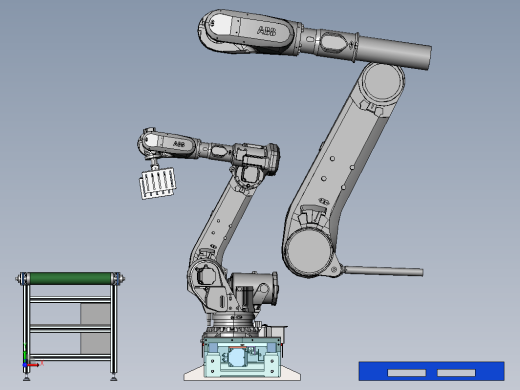
Task: Select the large robot's cylindrical upper arm end
Action: click(x=395, y=53)
